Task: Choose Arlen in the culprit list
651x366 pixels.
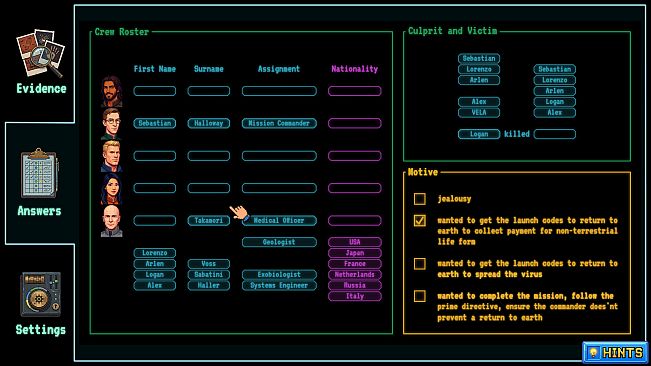Action: tap(479, 80)
